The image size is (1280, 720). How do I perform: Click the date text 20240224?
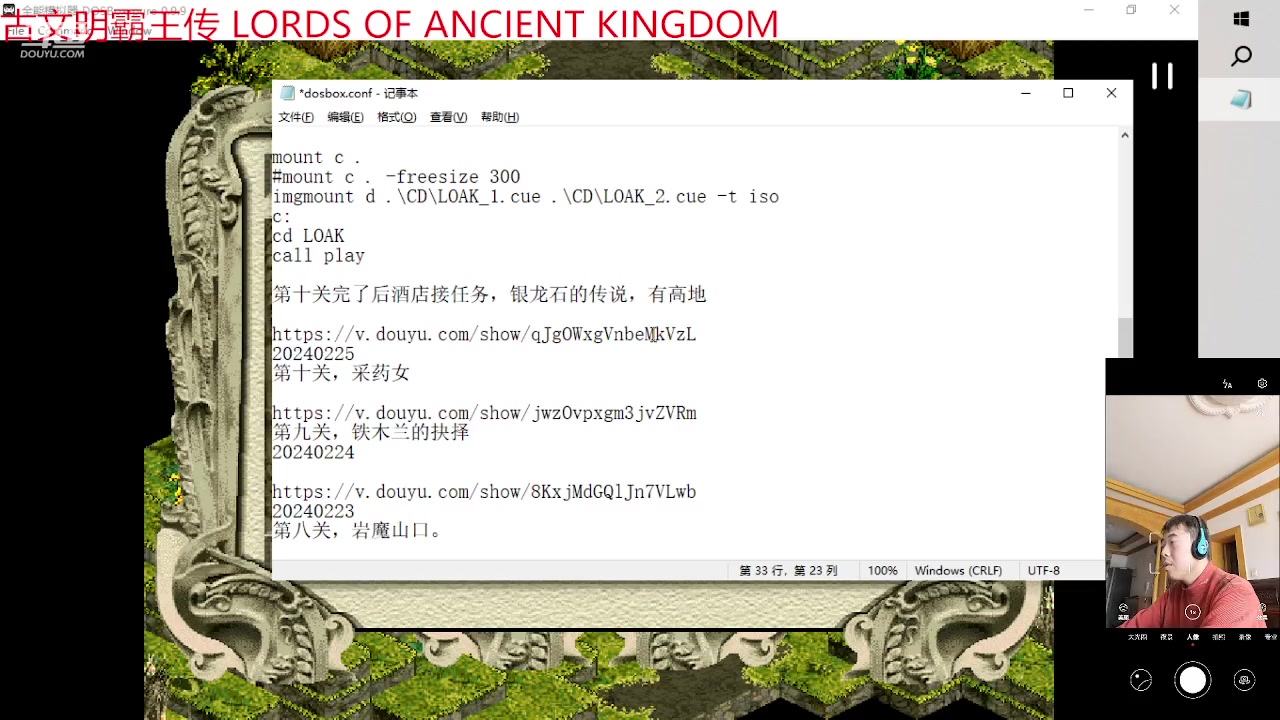coord(313,452)
